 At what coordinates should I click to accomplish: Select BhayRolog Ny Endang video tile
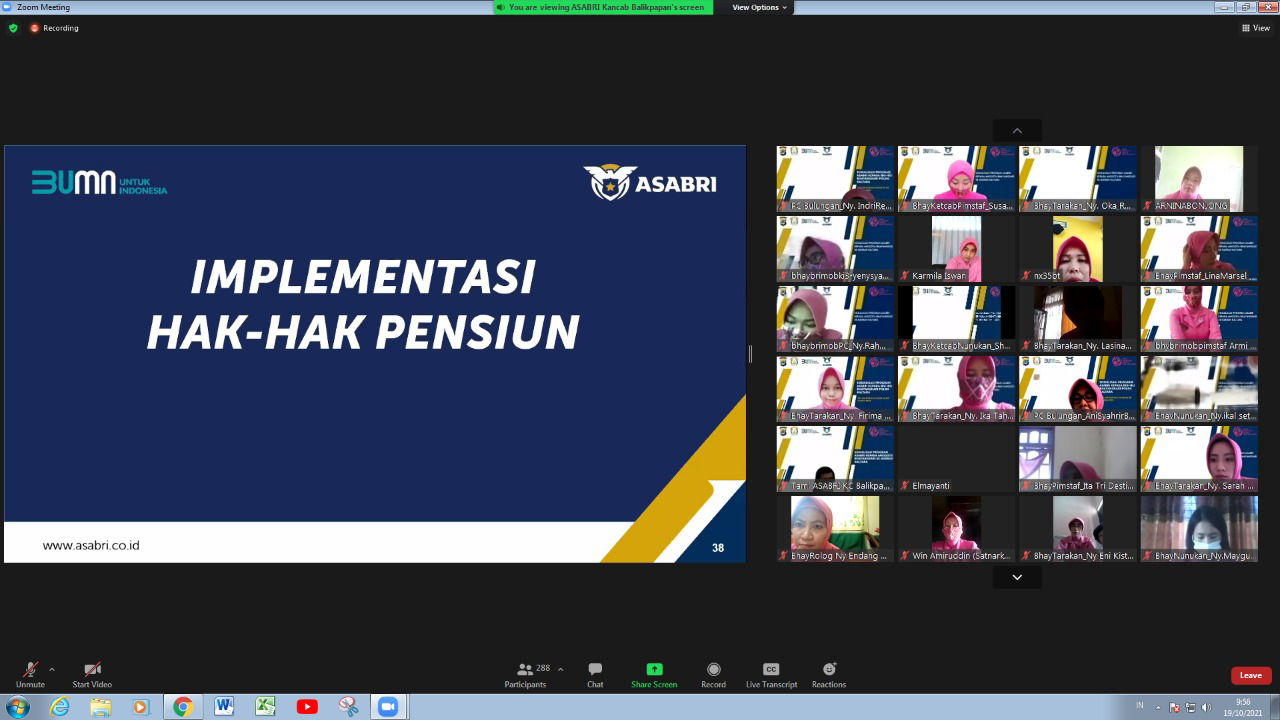[x=835, y=529]
